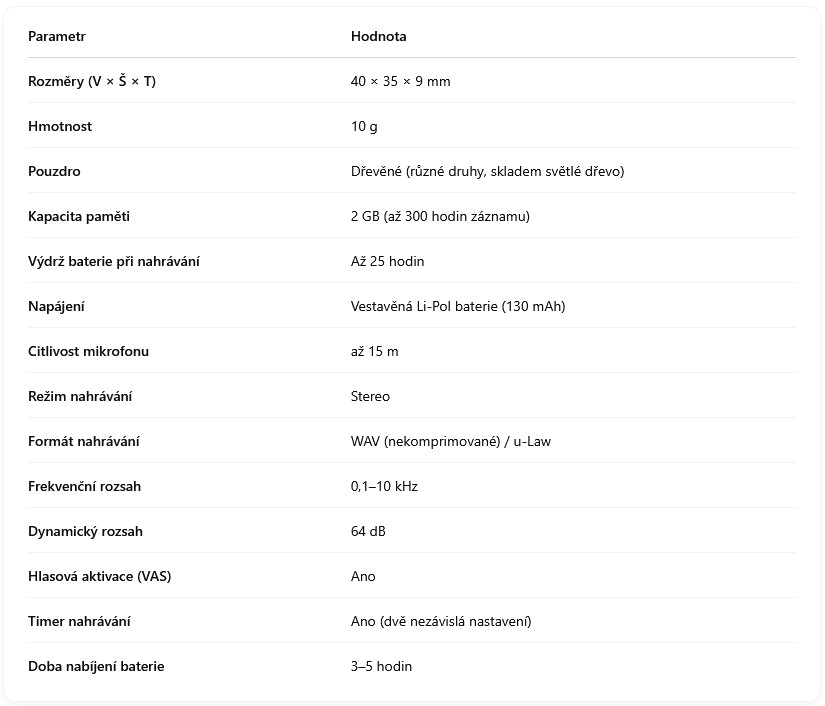
Task: Select the Hmotnost row label
Action: [x=60, y=127]
